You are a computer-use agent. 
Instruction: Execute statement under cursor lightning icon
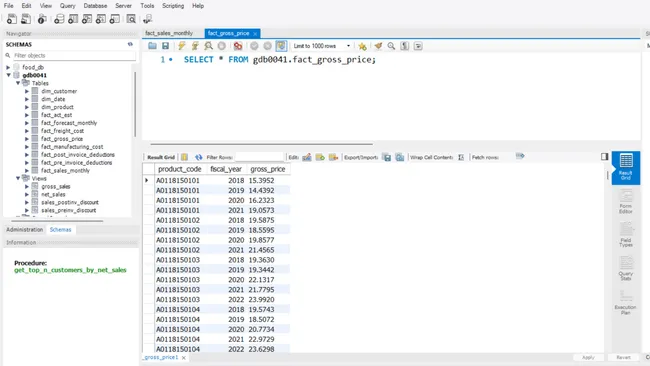[x=195, y=46]
